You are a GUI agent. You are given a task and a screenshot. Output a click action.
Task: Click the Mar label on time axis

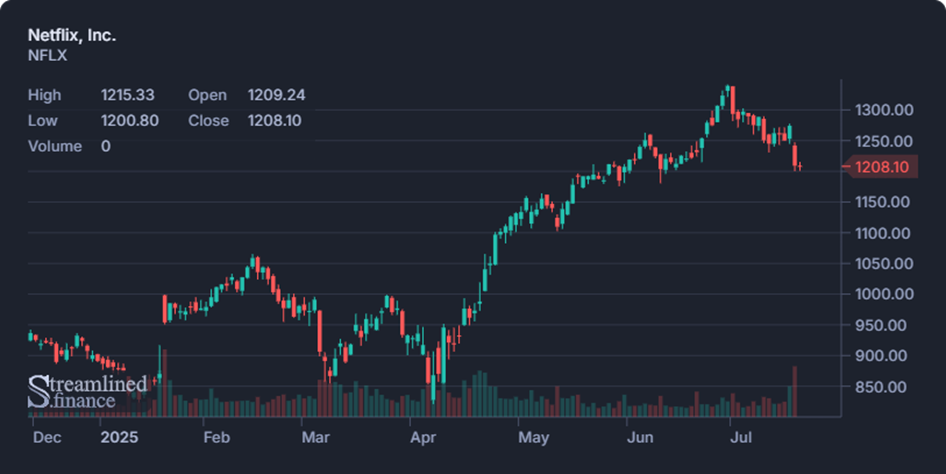(316, 437)
